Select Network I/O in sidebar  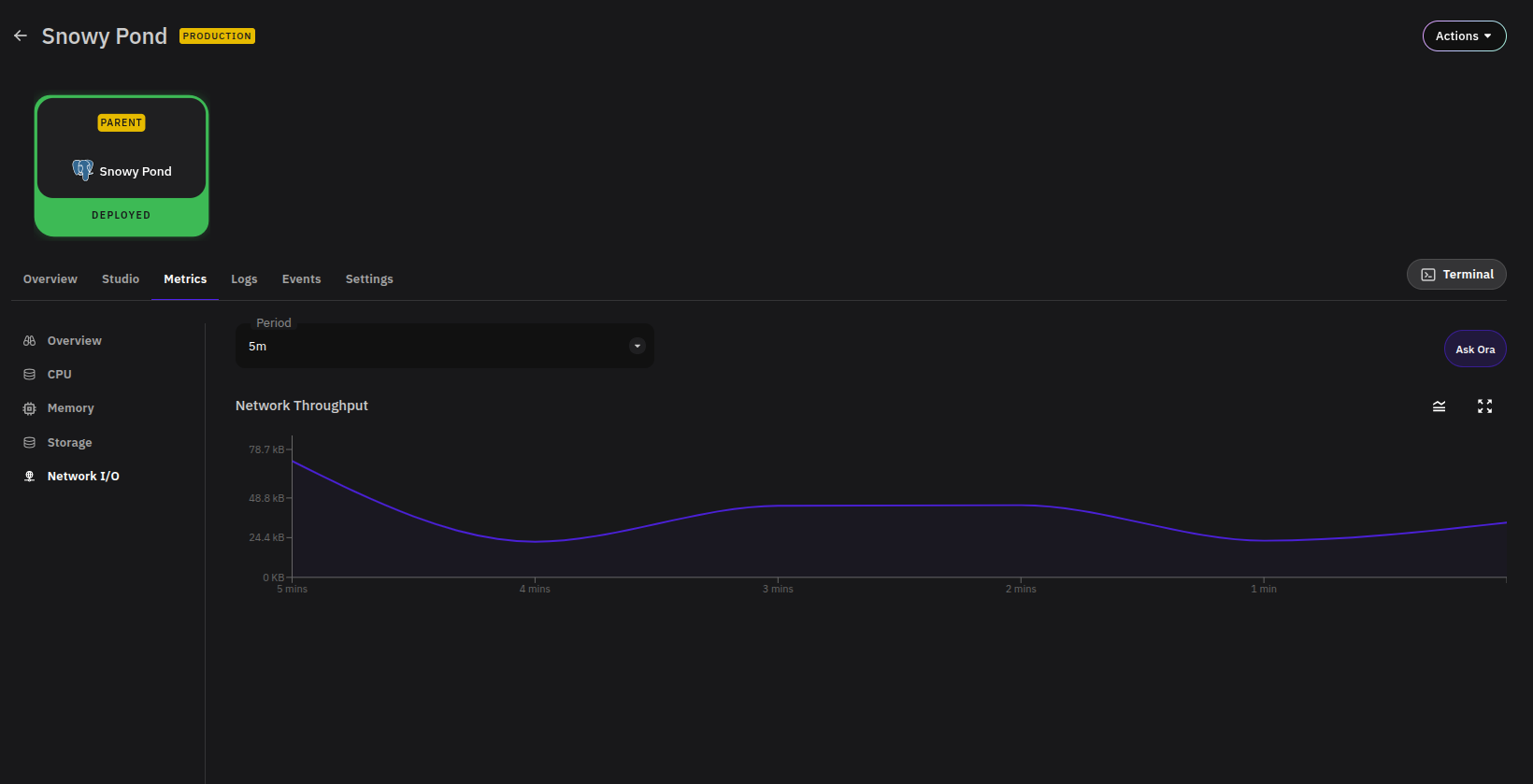pos(83,476)
